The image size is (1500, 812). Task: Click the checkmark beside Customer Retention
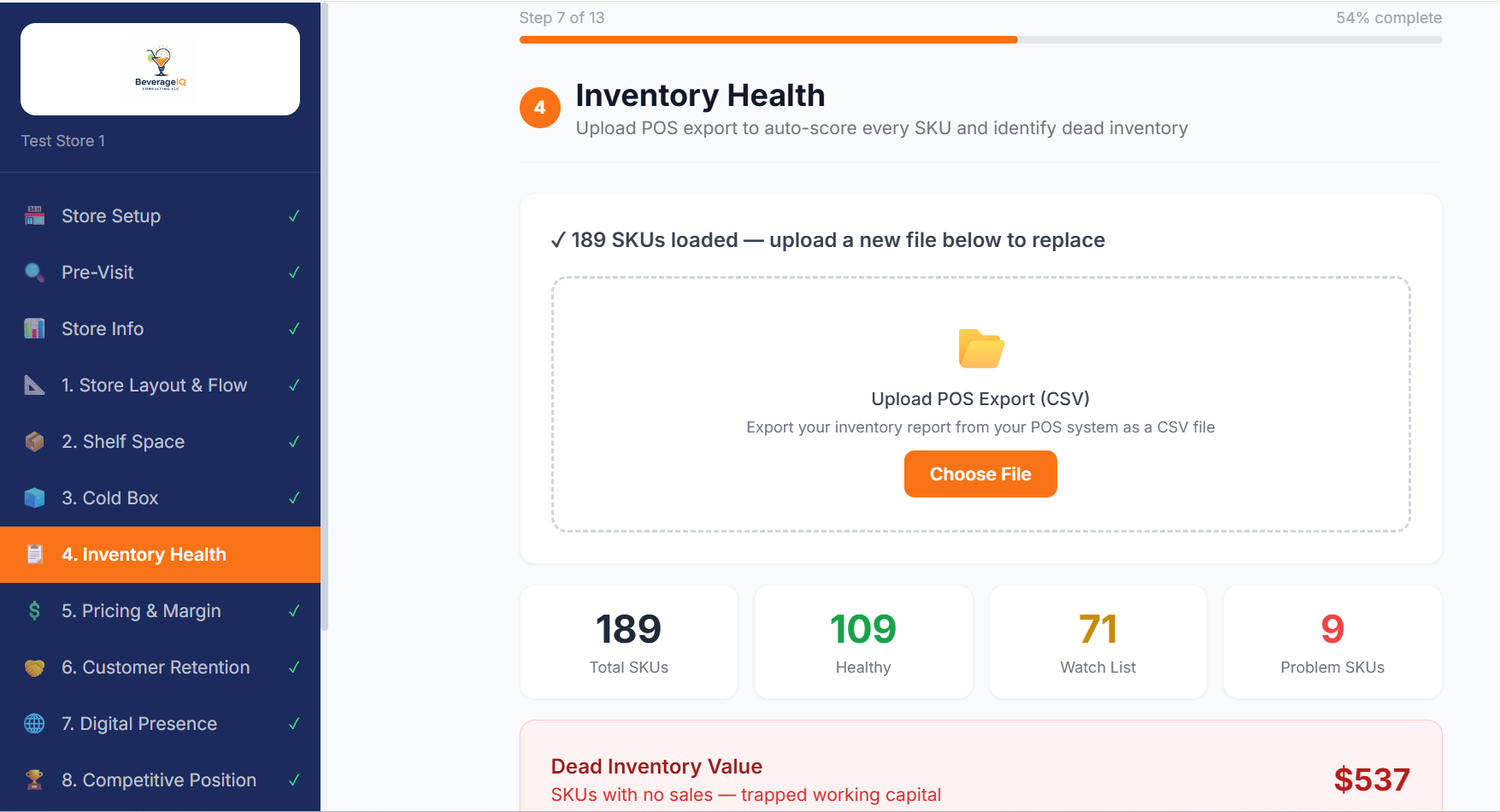294,667
